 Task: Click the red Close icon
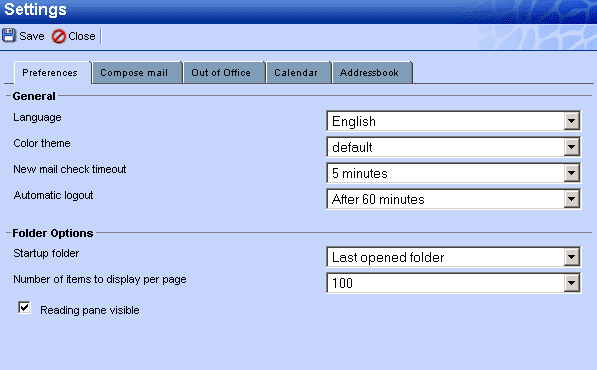tap(59, 36)
